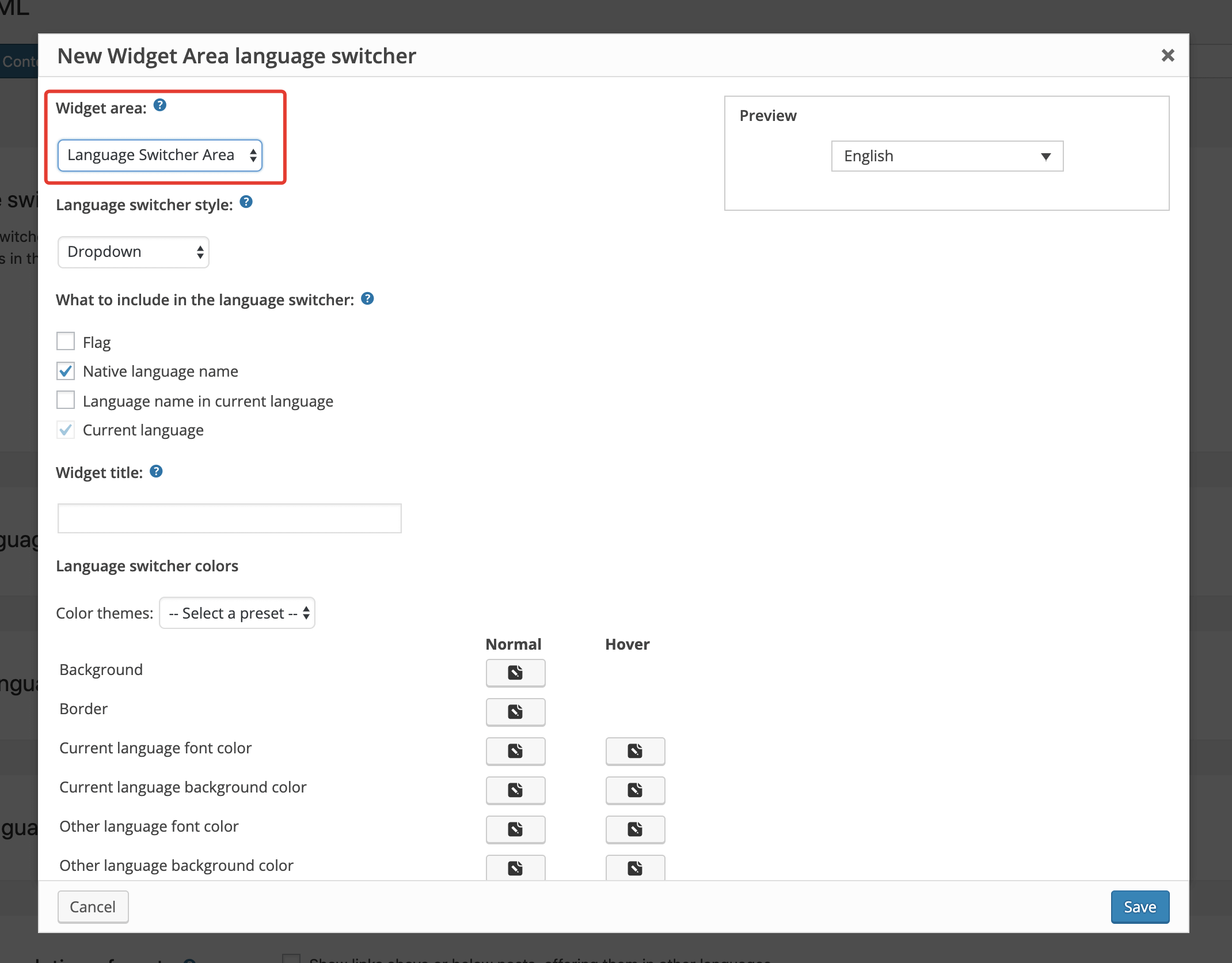Viewport: 1232px width, 963px height.
Task: Click inside the Widget title input field
Action: pyautogui.click(x=229, y=518)
